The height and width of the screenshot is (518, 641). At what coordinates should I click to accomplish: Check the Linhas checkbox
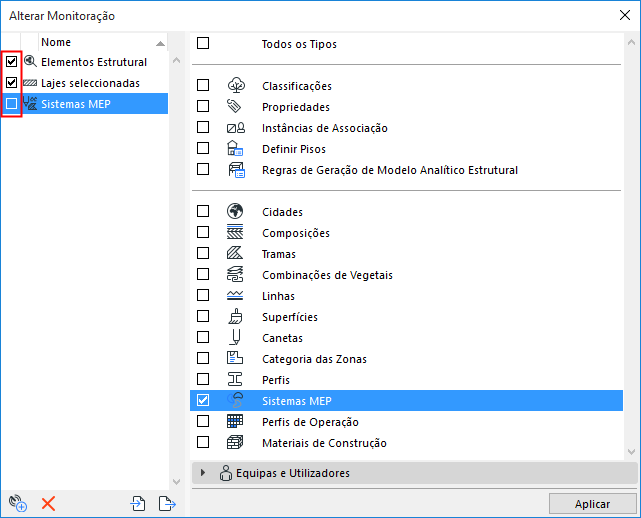pos(203,295)
